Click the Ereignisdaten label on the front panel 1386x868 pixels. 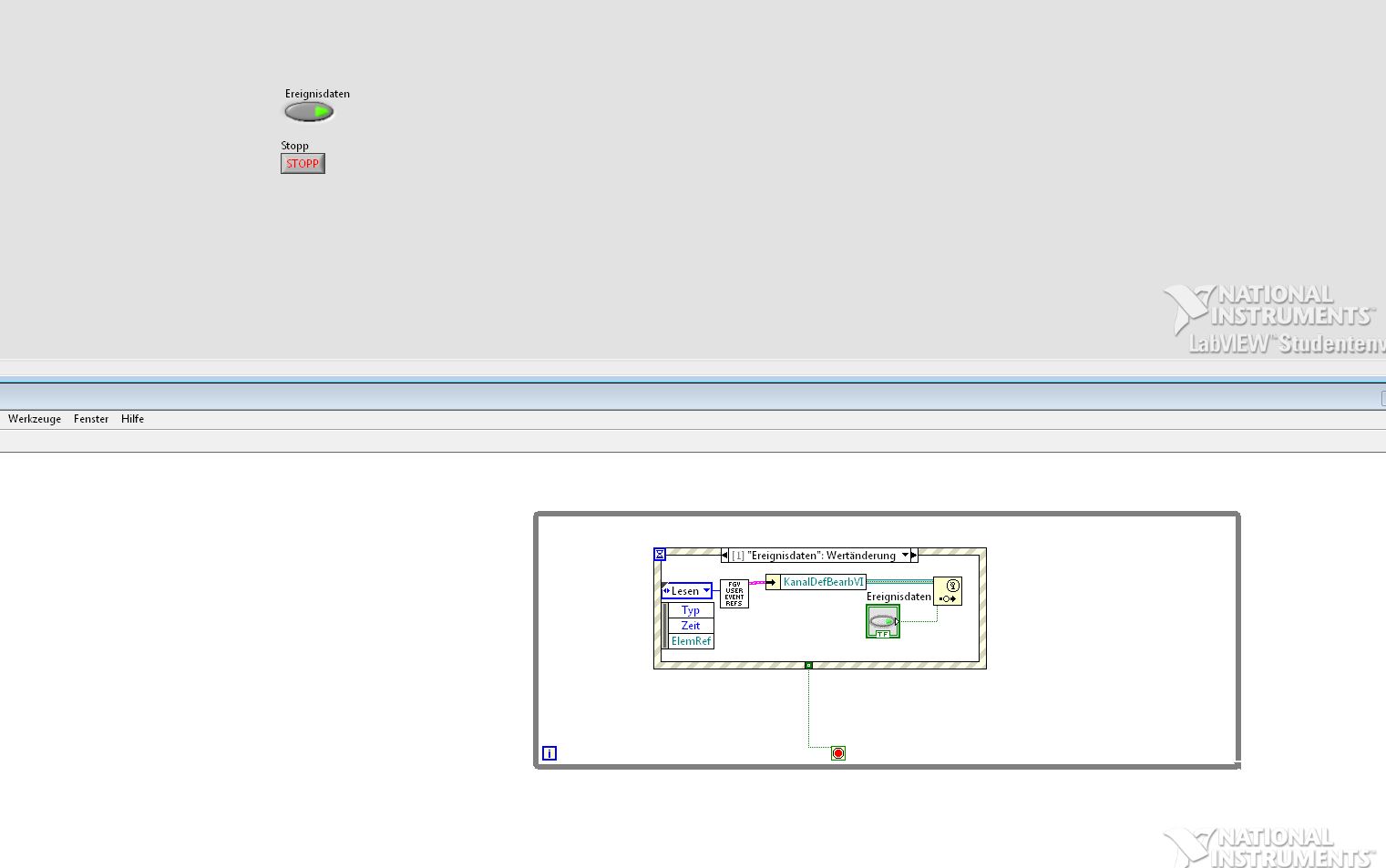pos(317,94)
